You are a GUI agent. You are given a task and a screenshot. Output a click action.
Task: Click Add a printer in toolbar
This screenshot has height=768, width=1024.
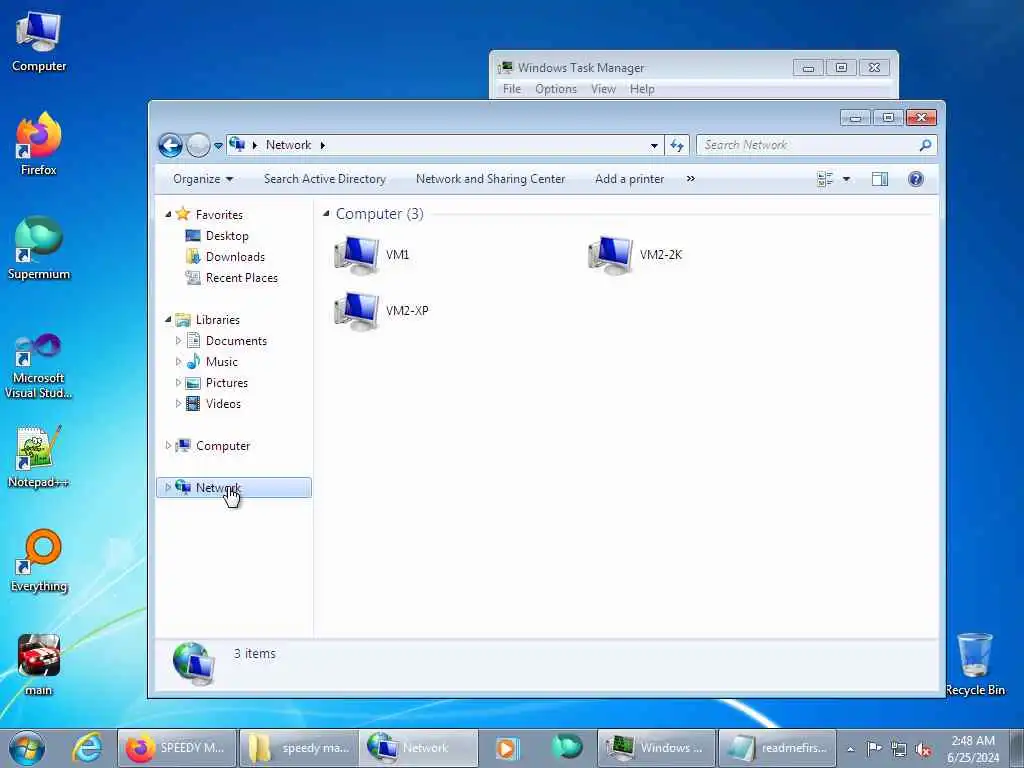coord(630,179)
